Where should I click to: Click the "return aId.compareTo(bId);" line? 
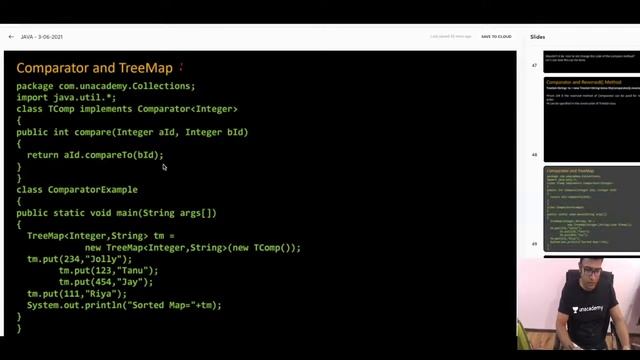(x=95, y=155)
